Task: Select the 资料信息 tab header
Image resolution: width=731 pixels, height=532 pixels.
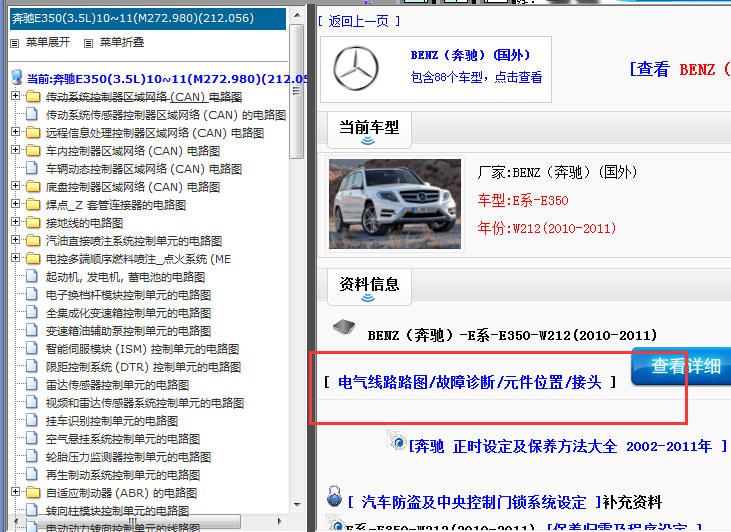Action: 369,286
